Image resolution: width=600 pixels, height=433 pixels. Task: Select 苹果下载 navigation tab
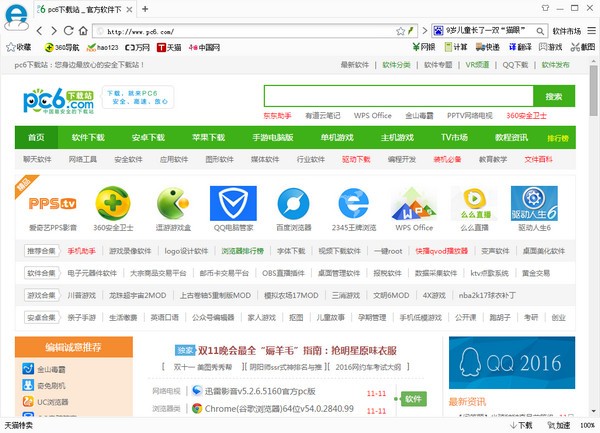point(209,137)
